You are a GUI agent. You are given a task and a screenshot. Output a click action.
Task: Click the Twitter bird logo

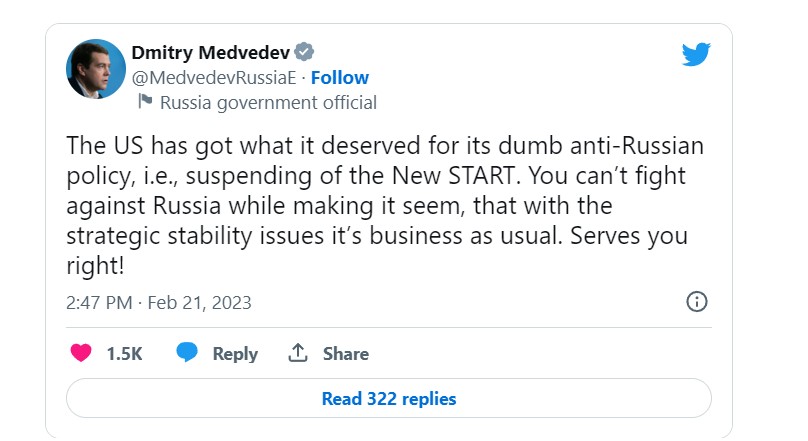pos(696,54)
